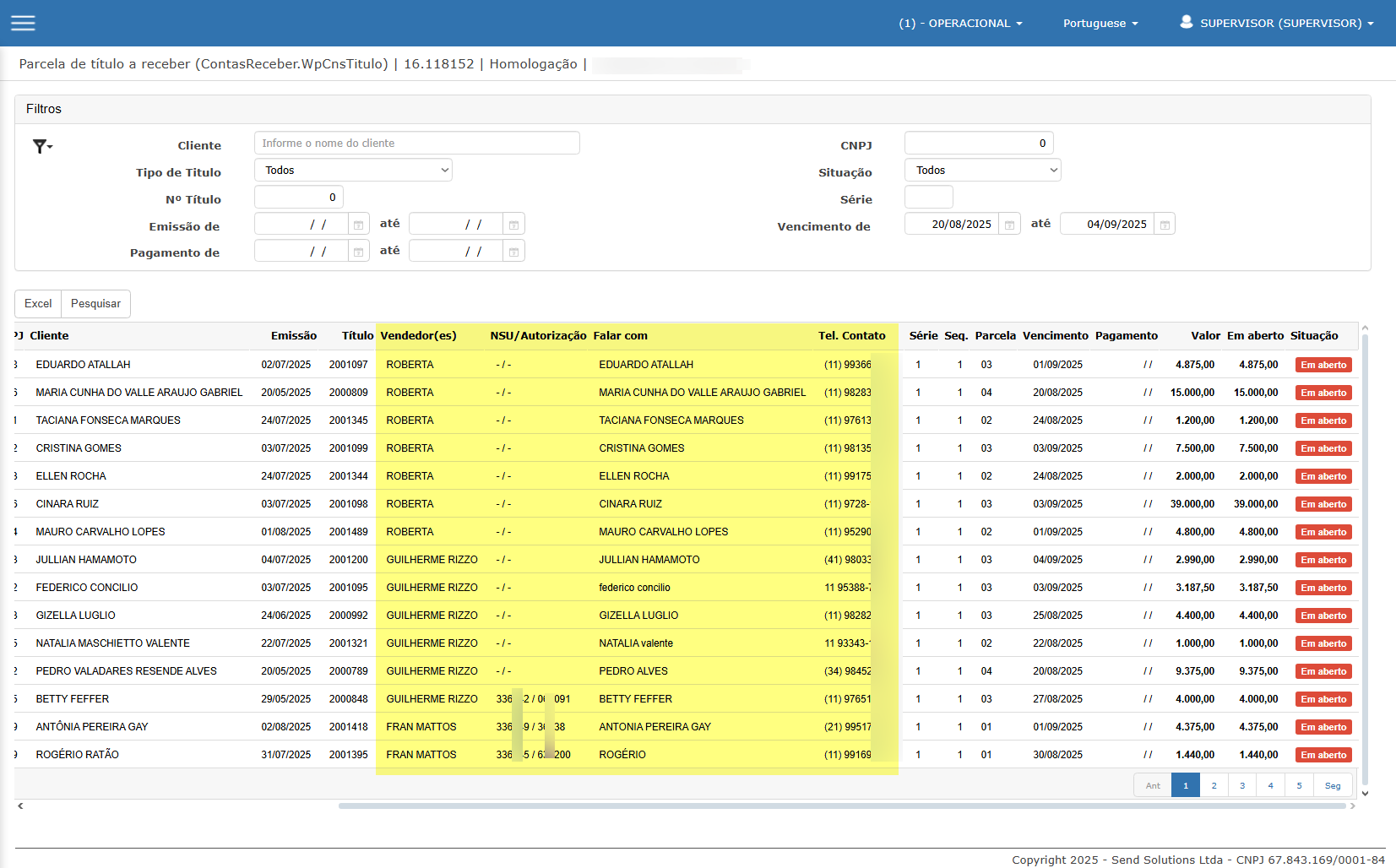Screen dimensions: 1396x868
Task: Select current page 1 in pagination
Action: coord(1186,785)
